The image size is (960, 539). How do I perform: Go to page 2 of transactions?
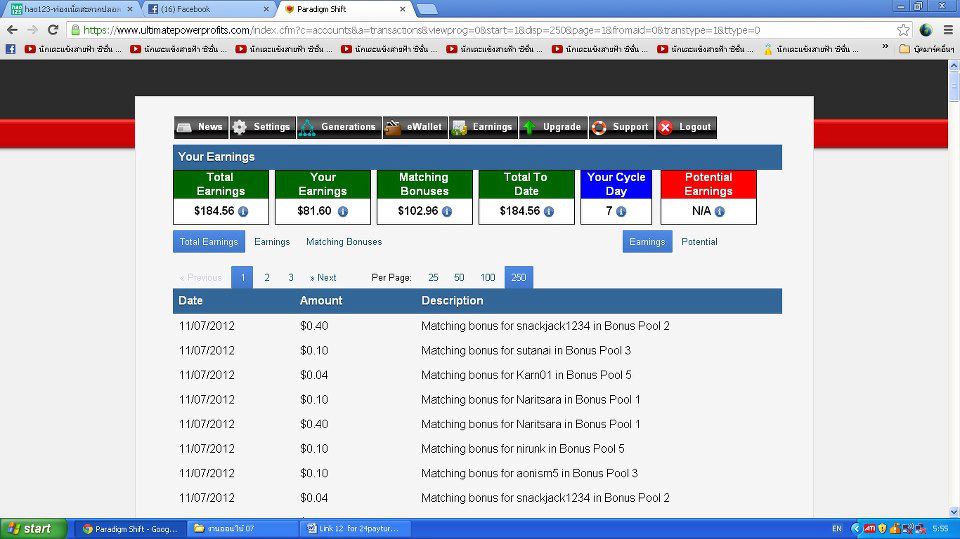(267, 277)
